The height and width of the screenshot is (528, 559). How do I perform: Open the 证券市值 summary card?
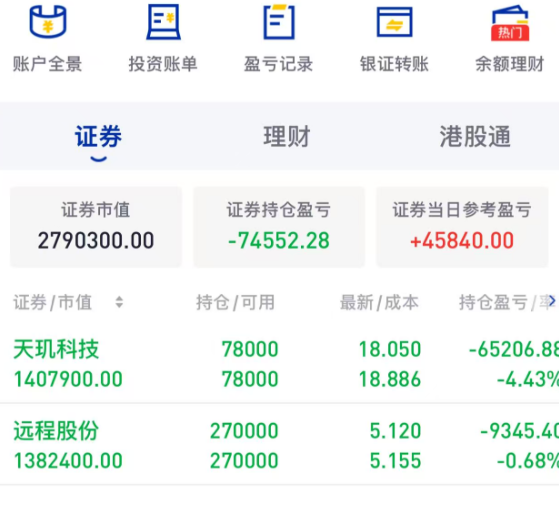(96, 227)
